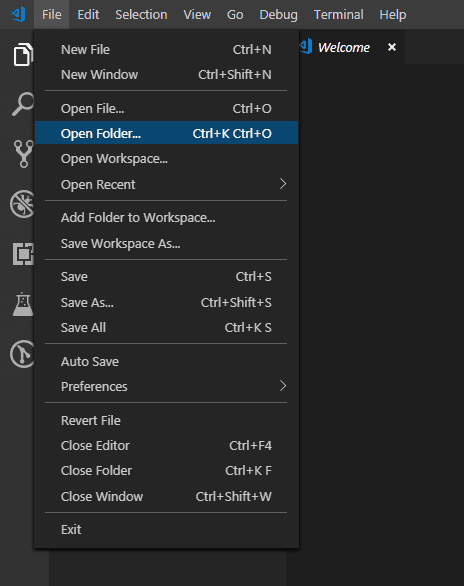Open the Help menu
Screen dimensions: 464x586
click(393, 15)
